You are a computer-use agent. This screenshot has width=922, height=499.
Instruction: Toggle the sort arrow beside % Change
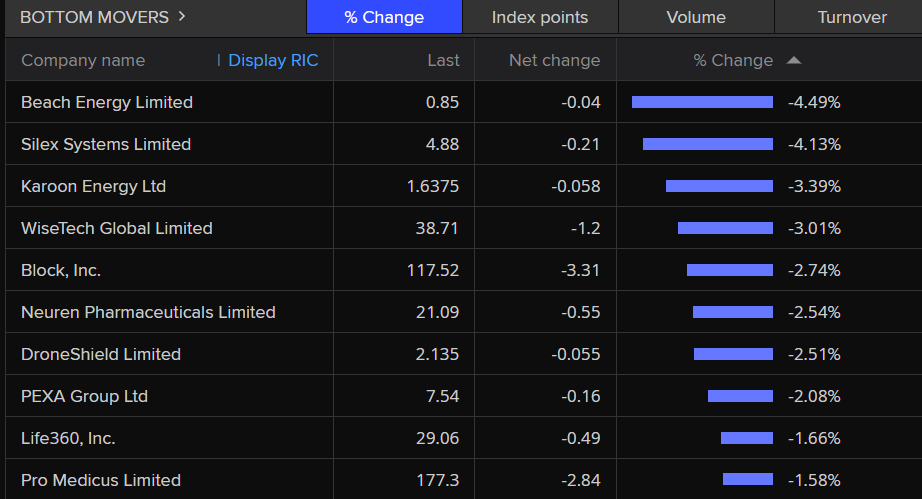[x=794, y=60]
